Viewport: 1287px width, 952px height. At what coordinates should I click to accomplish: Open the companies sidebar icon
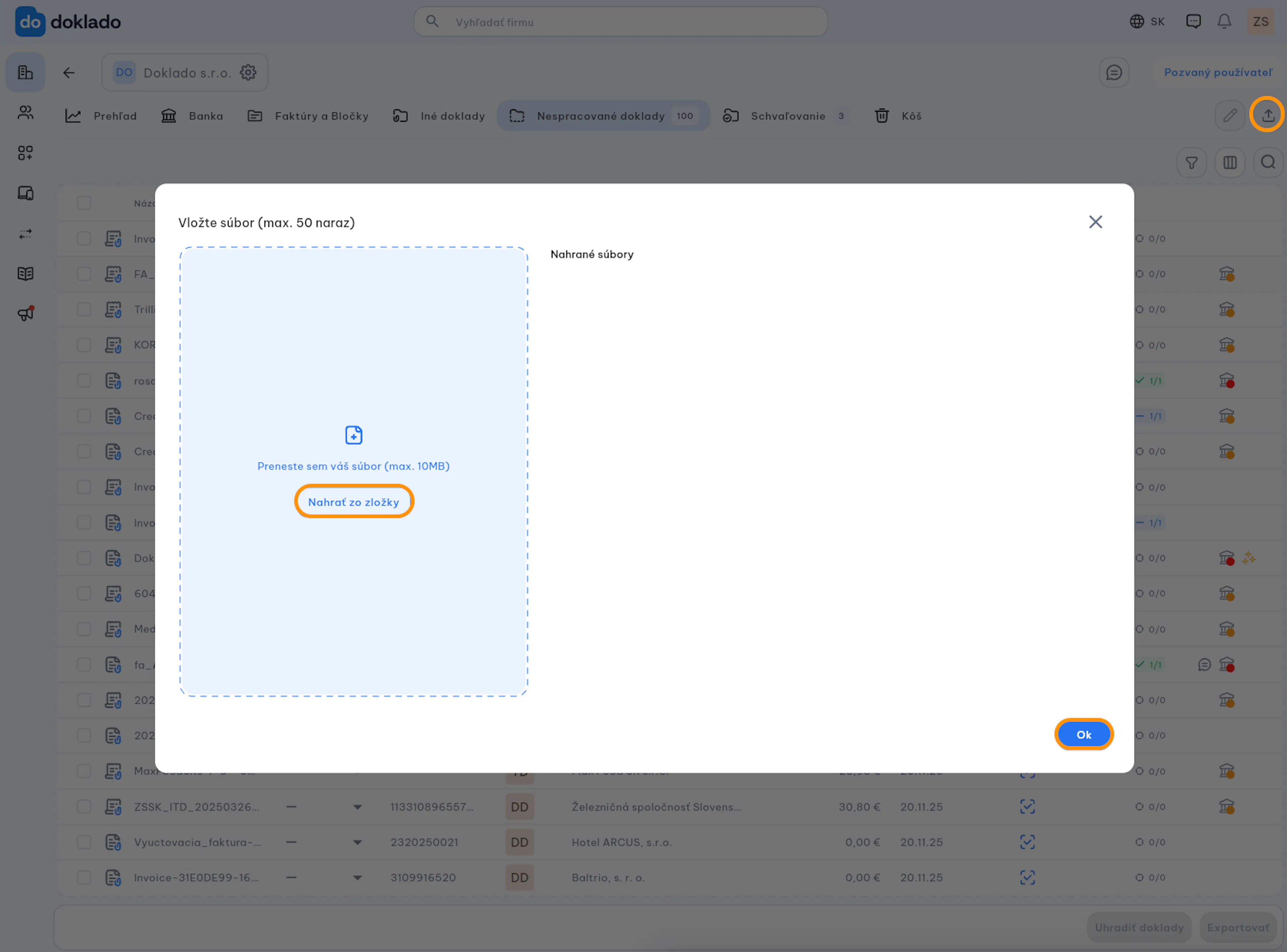click(x=25, y=73)
